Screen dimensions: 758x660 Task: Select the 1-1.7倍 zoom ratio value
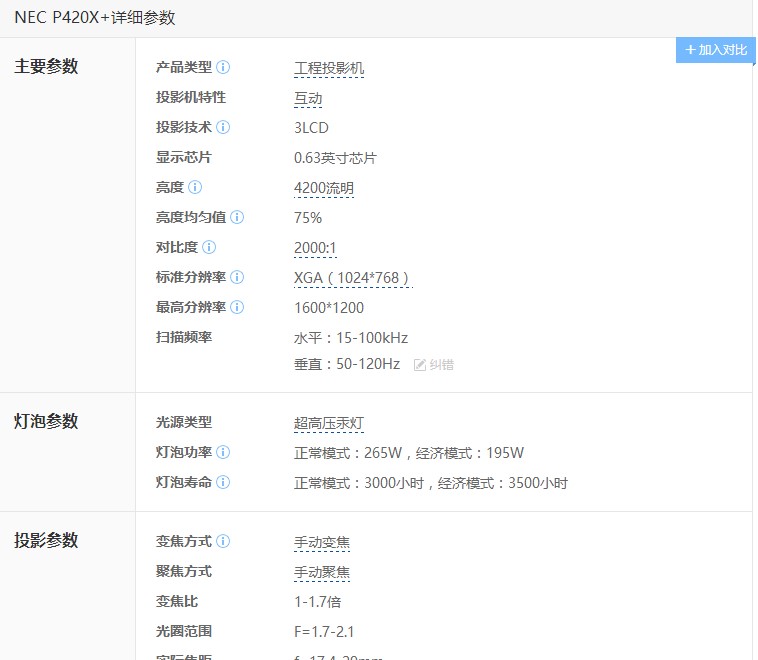[318, 601]
